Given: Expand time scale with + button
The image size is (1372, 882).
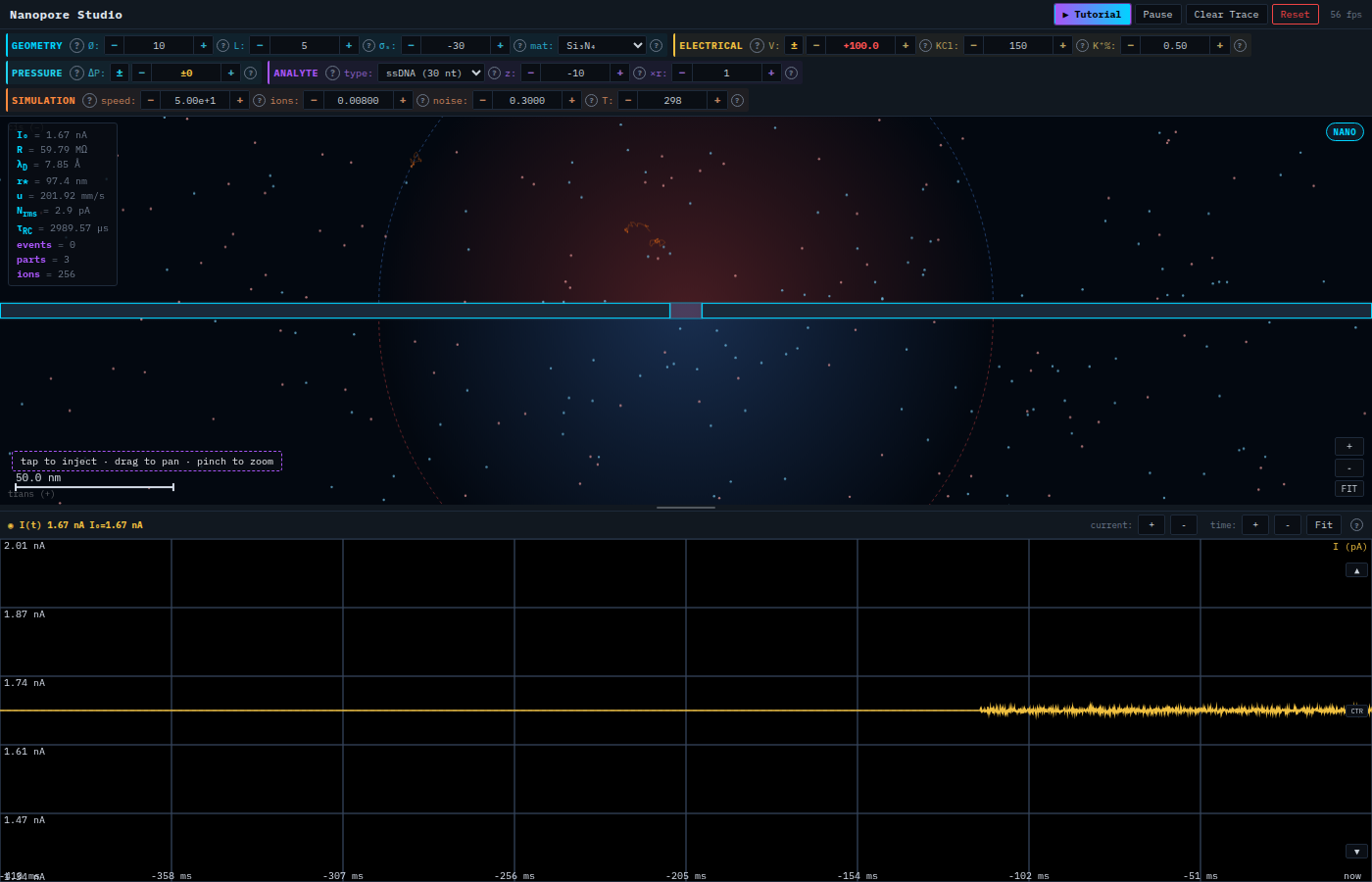Looking at the screenshot, I should [x=1255, y=525].
